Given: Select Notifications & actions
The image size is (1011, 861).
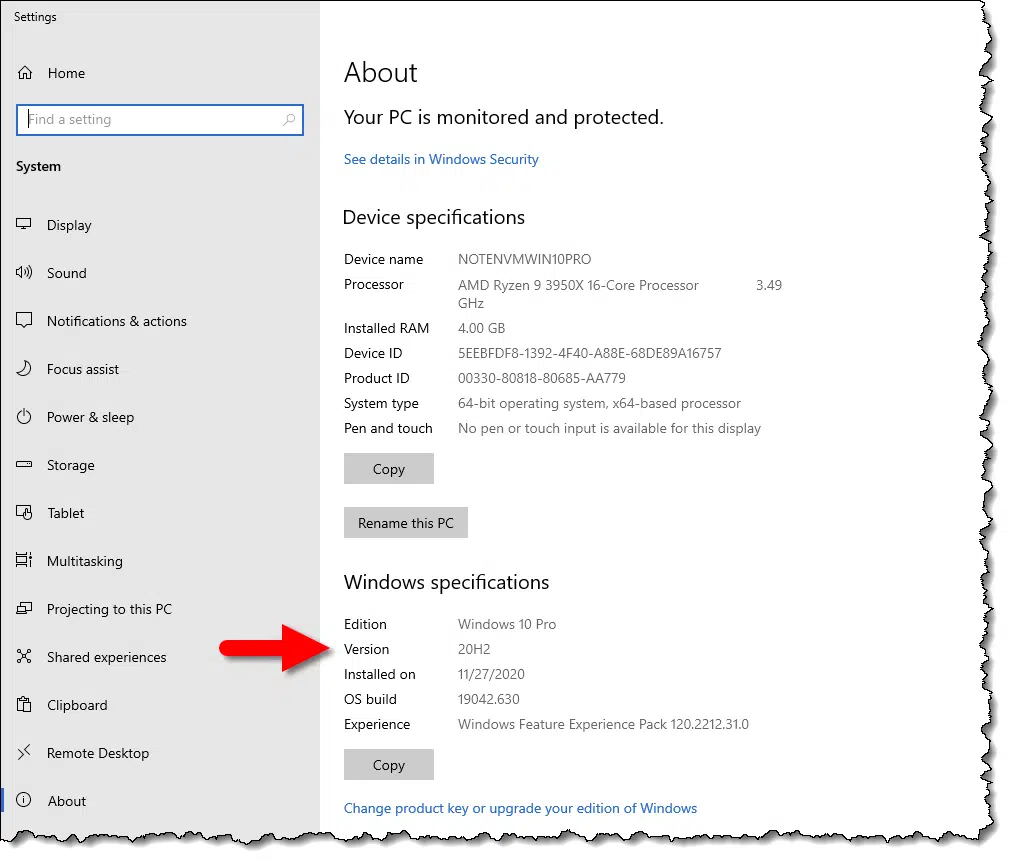Looking at the screenshot, I should (x=117, y=321).
